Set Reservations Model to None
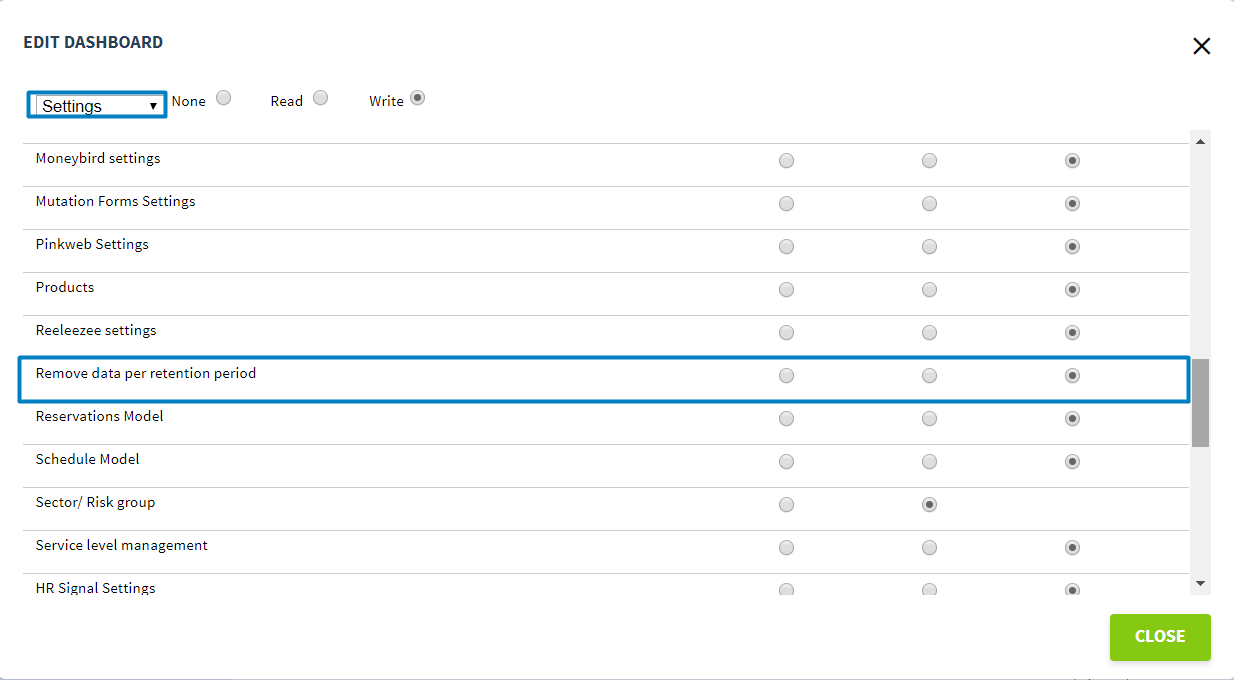Viewport: 1234px width, 680px height. coord(786,418)
